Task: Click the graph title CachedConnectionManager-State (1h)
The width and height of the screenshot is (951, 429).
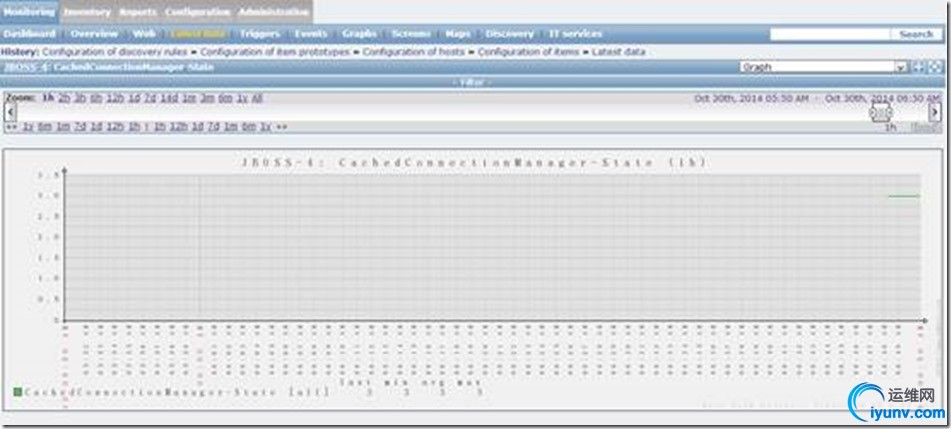Action: point(474,163)
